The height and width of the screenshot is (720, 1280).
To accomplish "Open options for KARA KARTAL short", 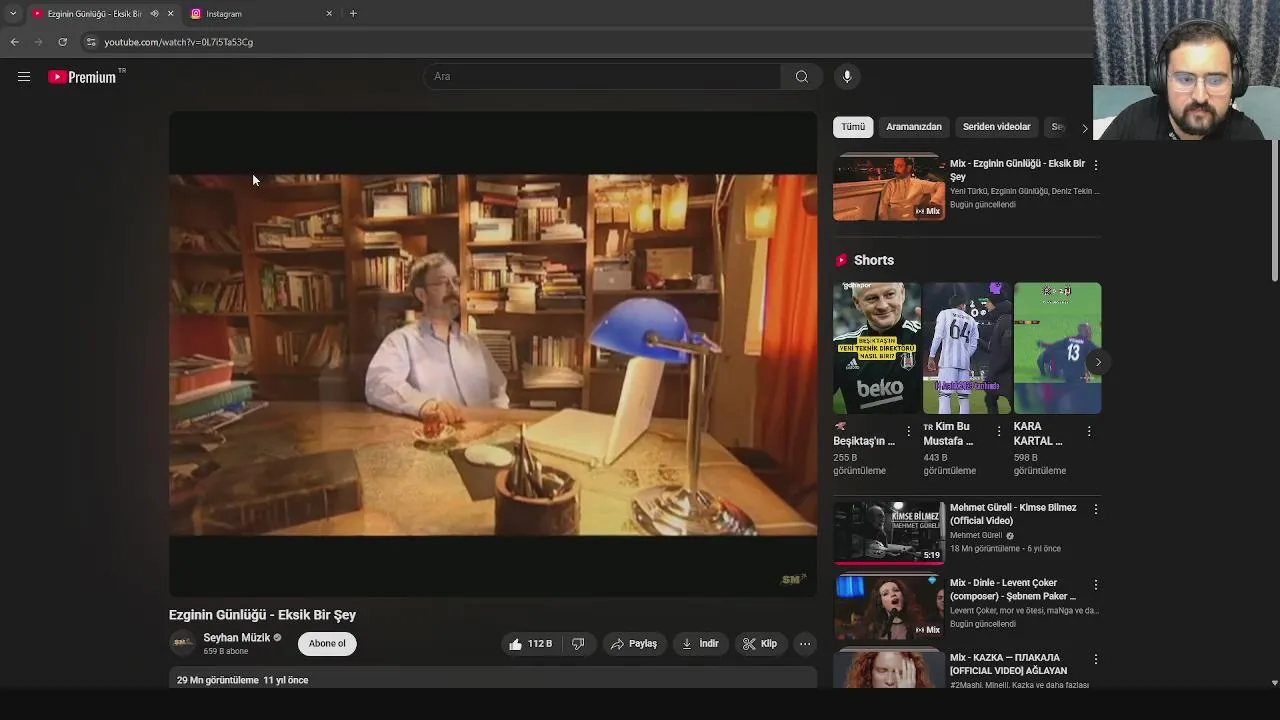I will pyautogui.click(x=1089, y=431).
